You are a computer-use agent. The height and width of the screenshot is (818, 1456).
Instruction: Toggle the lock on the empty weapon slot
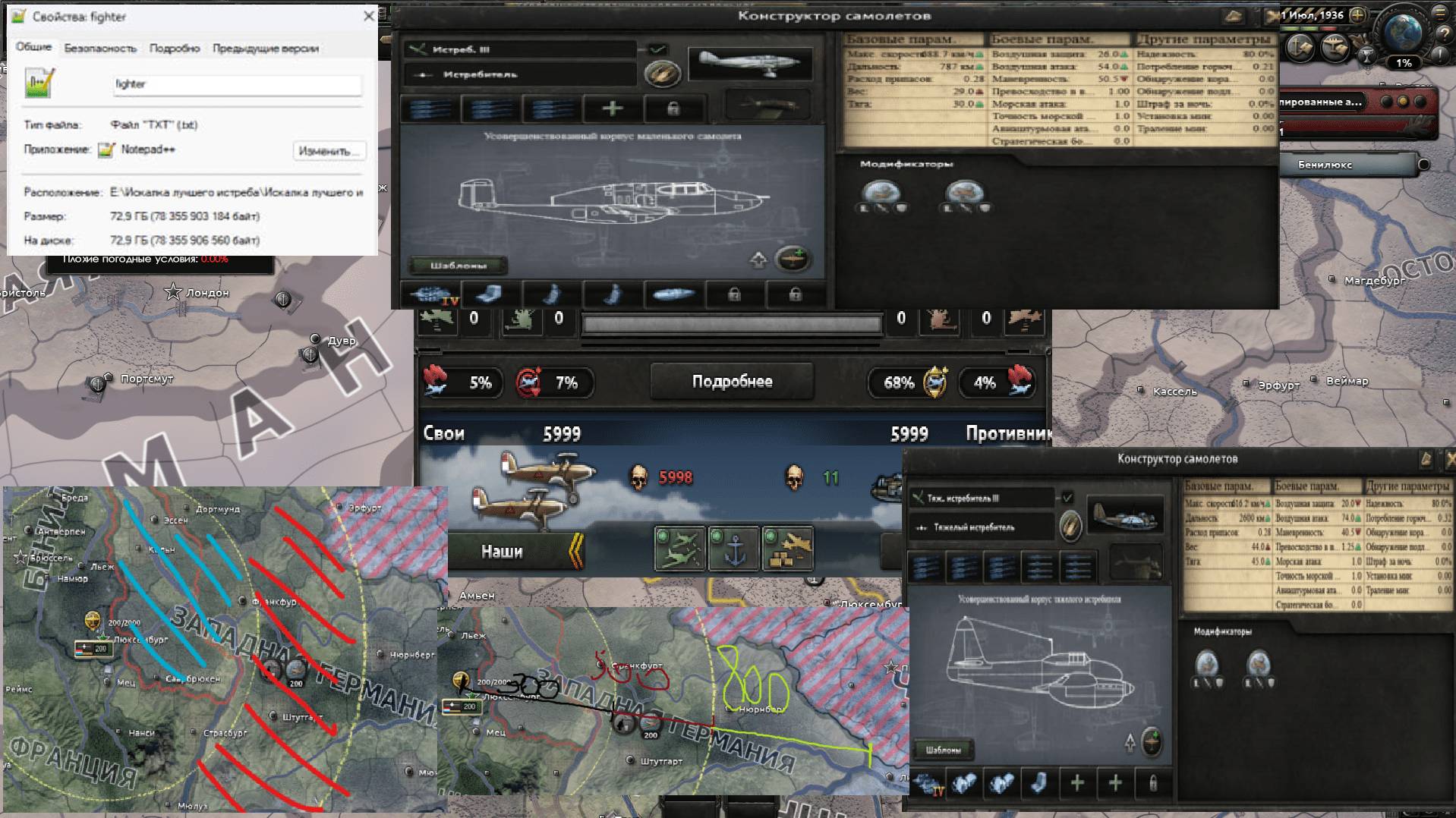coord(673,109)
